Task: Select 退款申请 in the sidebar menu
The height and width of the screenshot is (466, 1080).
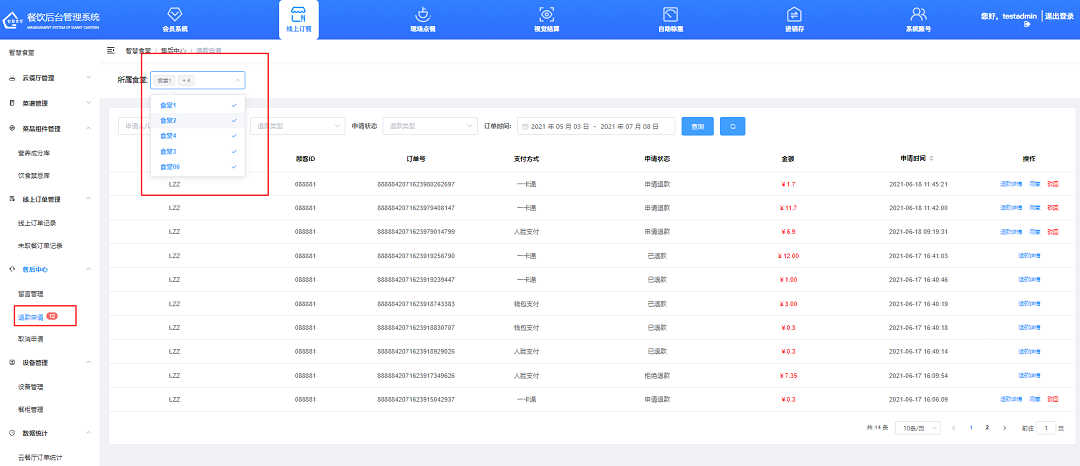Action: point(32,317)
